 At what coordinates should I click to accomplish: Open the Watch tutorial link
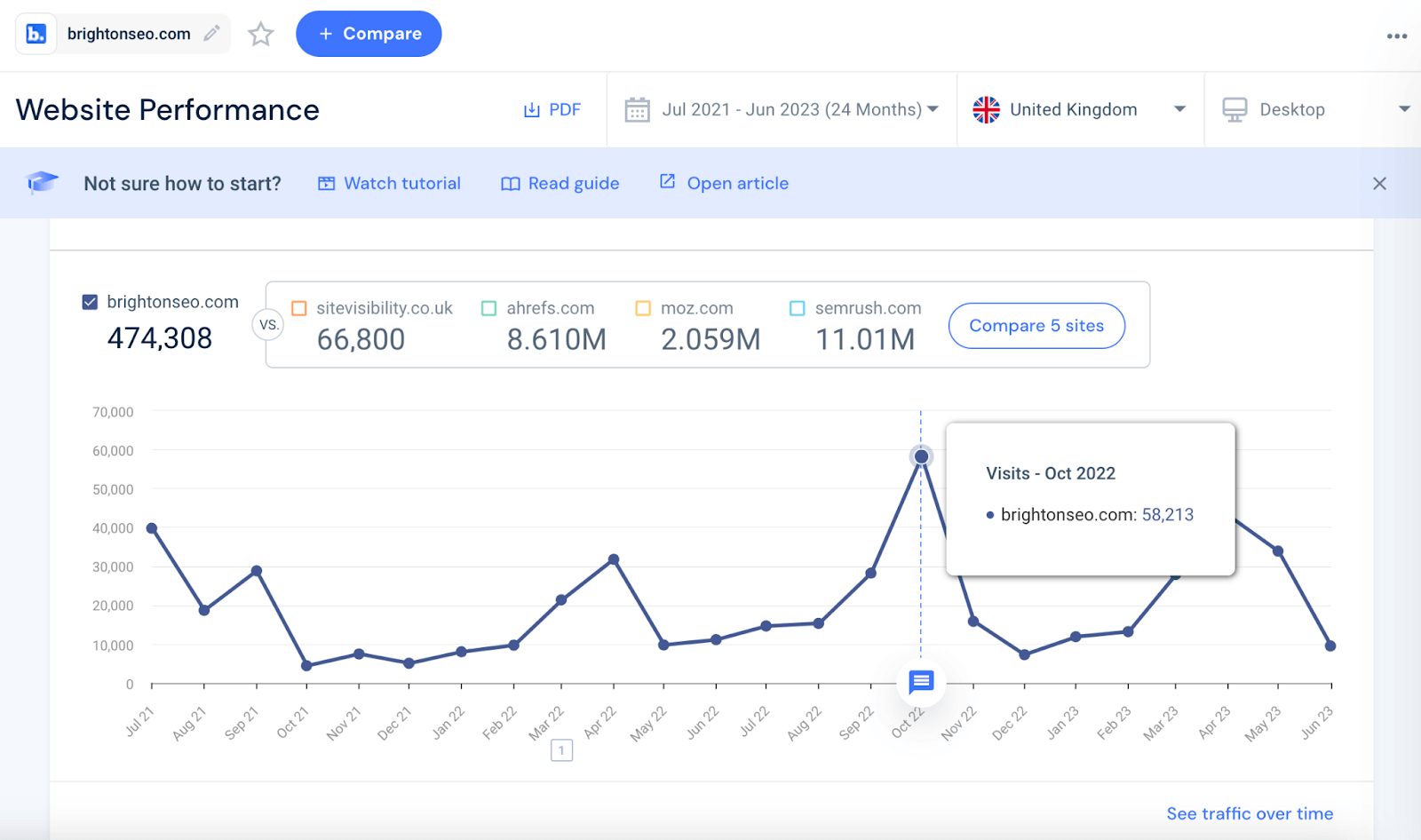pyautogui.click(x=402, y=184)
